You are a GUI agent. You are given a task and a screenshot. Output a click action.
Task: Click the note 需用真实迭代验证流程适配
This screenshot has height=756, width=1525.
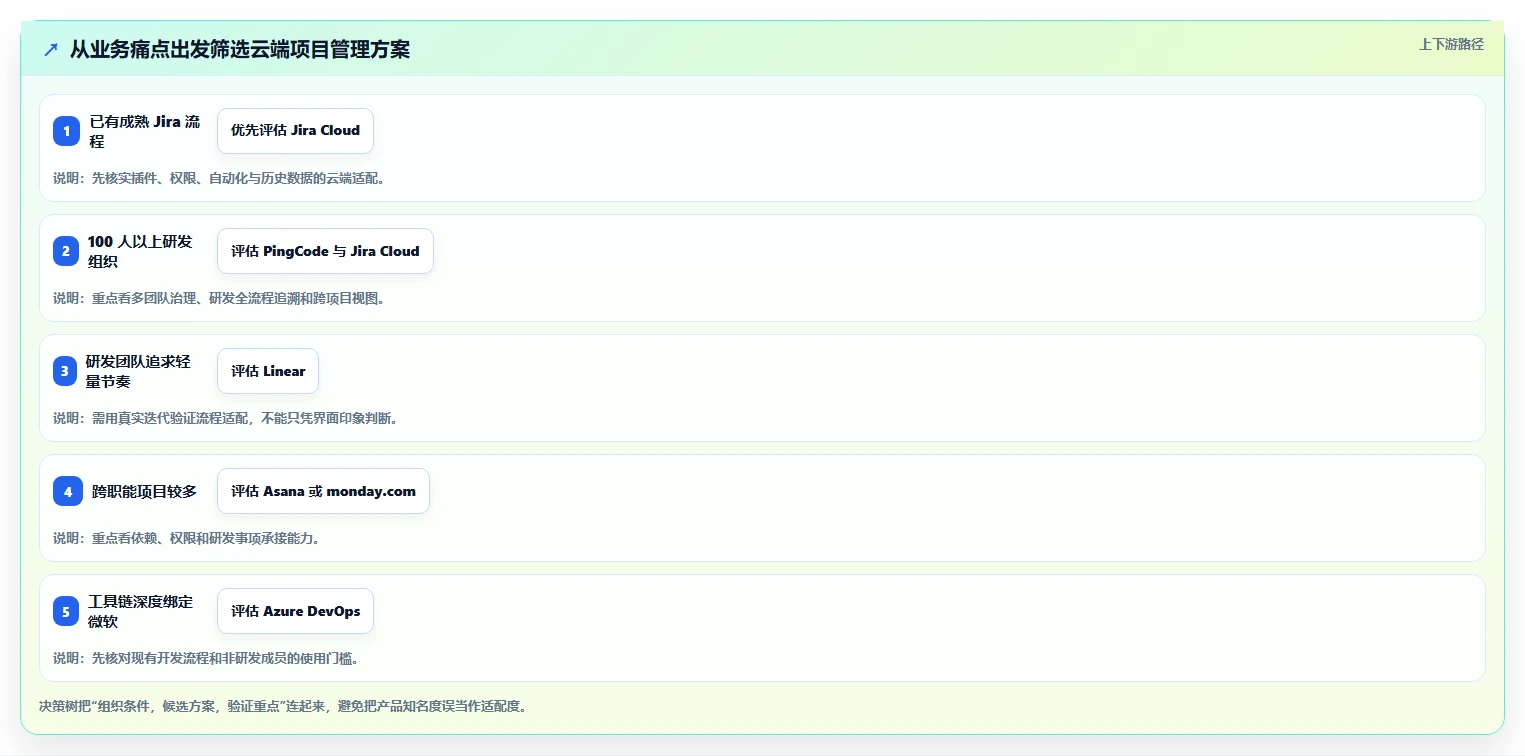(225, 418)
